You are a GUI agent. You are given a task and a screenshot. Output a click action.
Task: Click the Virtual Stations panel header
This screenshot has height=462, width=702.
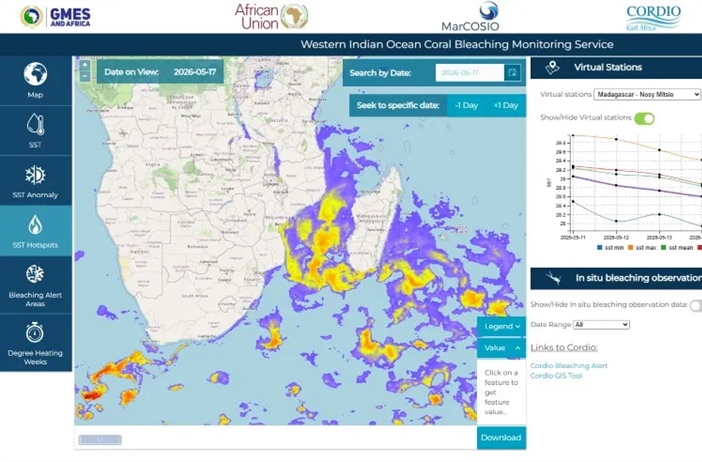pyautogui.click(x=616, y=68)
